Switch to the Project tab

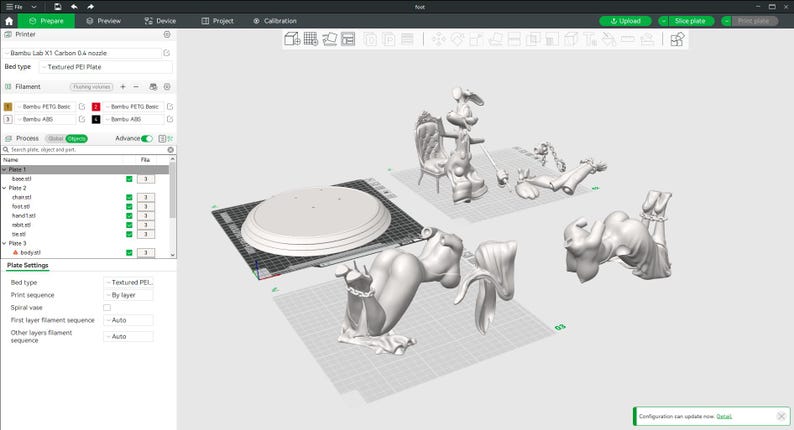tap(217, 21)
